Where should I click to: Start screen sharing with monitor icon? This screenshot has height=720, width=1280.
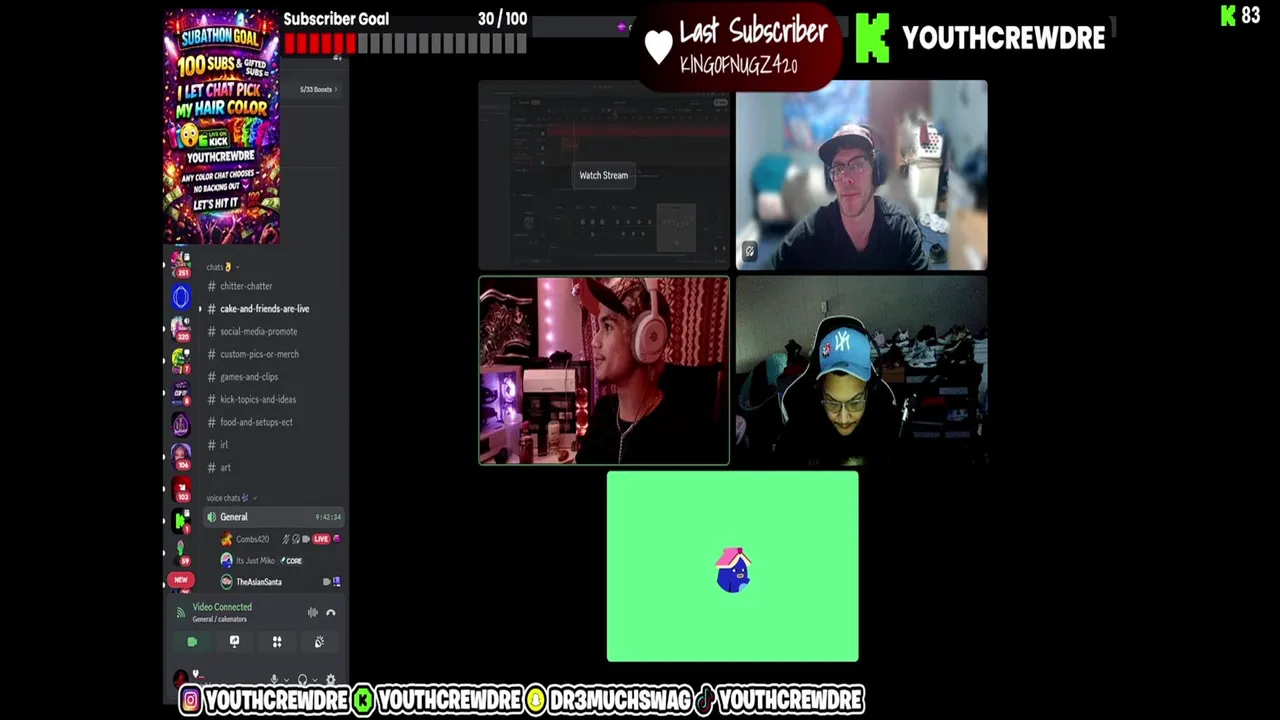(234, 642)
